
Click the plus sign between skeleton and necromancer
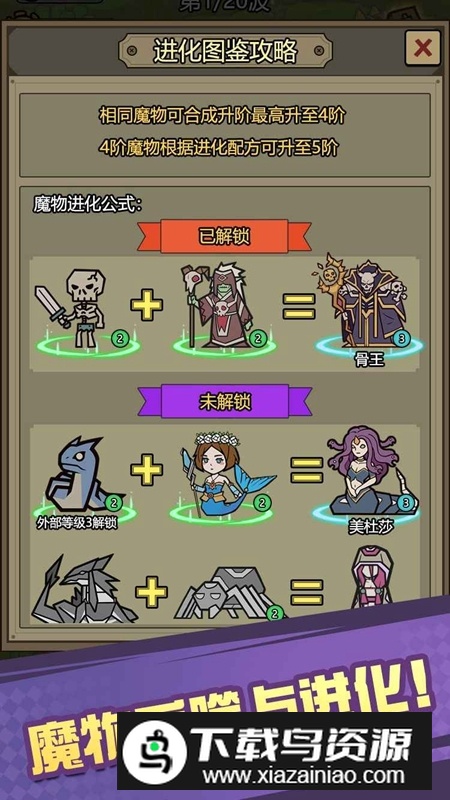[146, 305]
